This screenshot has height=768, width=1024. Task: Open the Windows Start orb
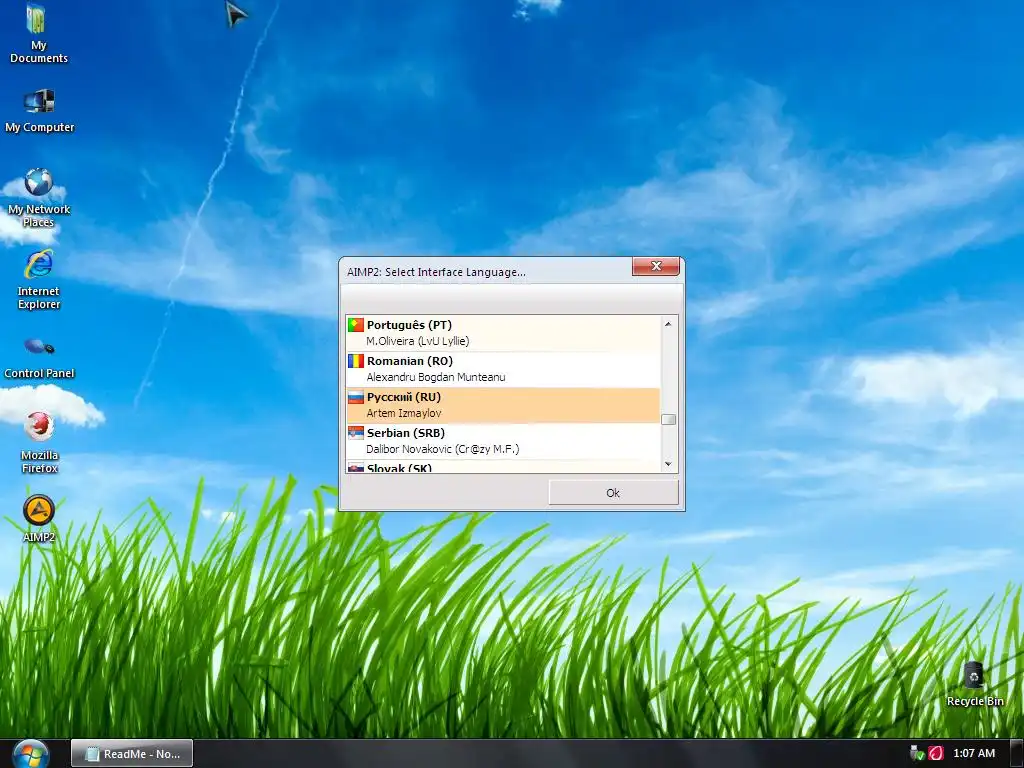(30, 754)
